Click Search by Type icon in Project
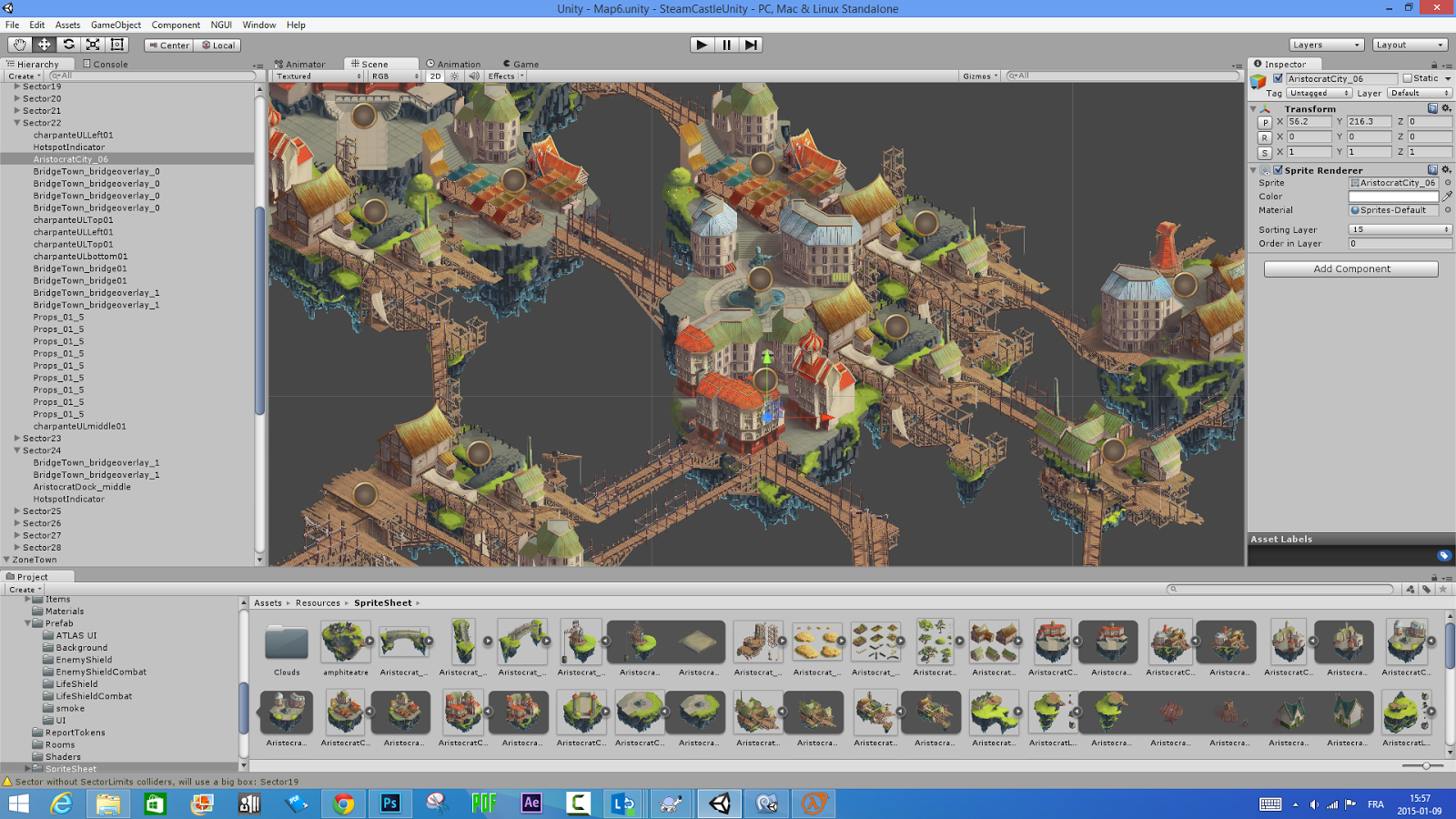The height and width of the screenshot is (819, 1456). tap(1410, 590)
